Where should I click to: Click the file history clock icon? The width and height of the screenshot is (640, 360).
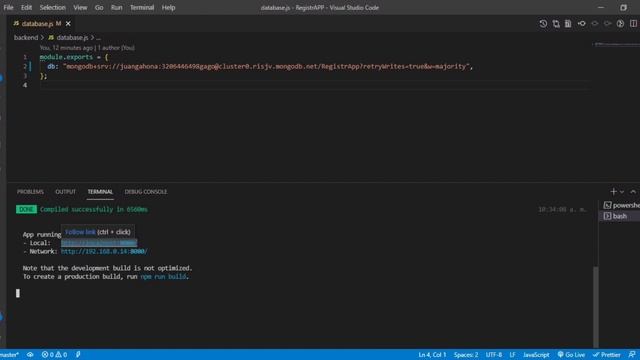[x=543, y=24]
